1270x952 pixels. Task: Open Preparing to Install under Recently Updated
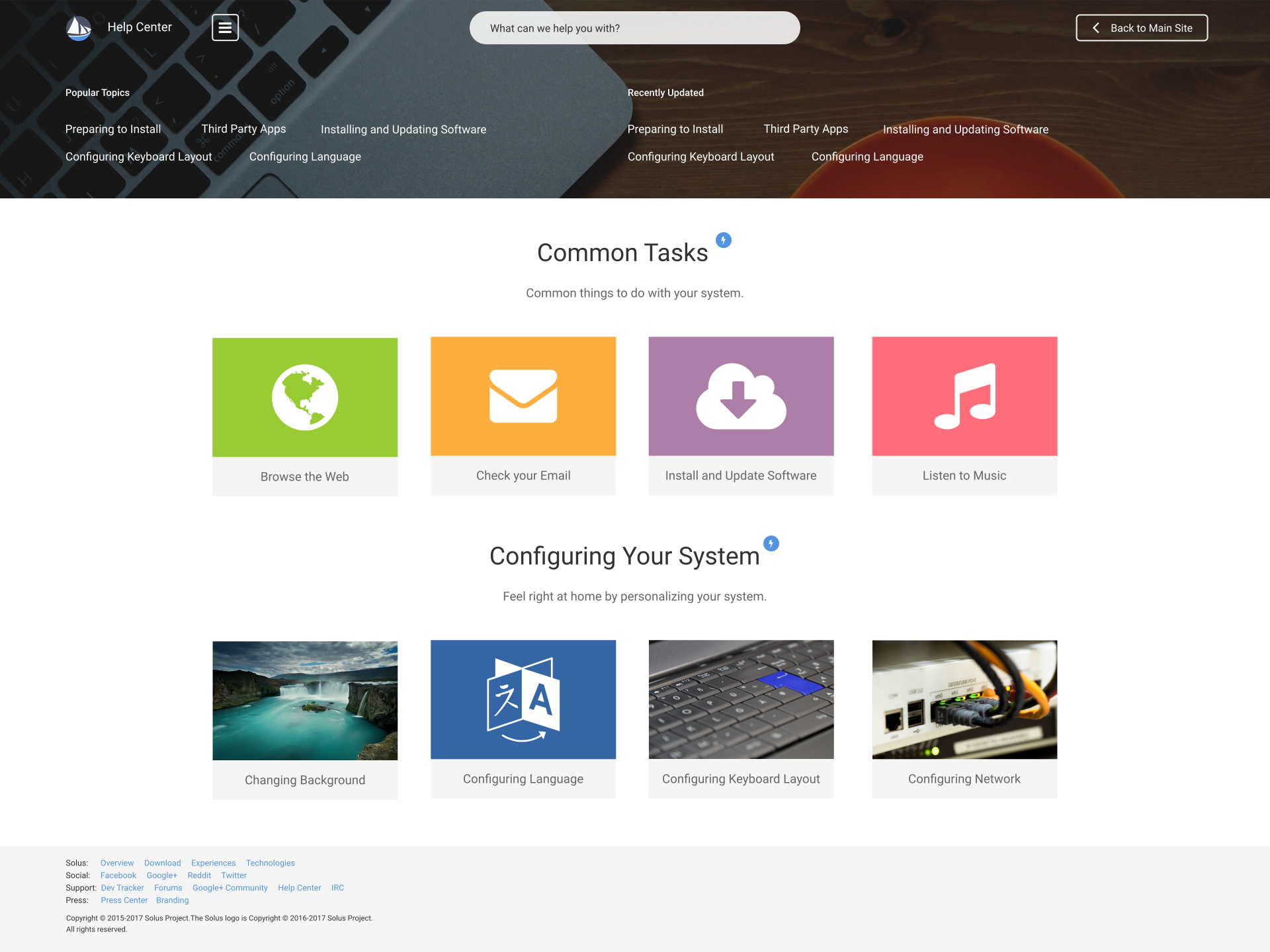coord(675,129)
